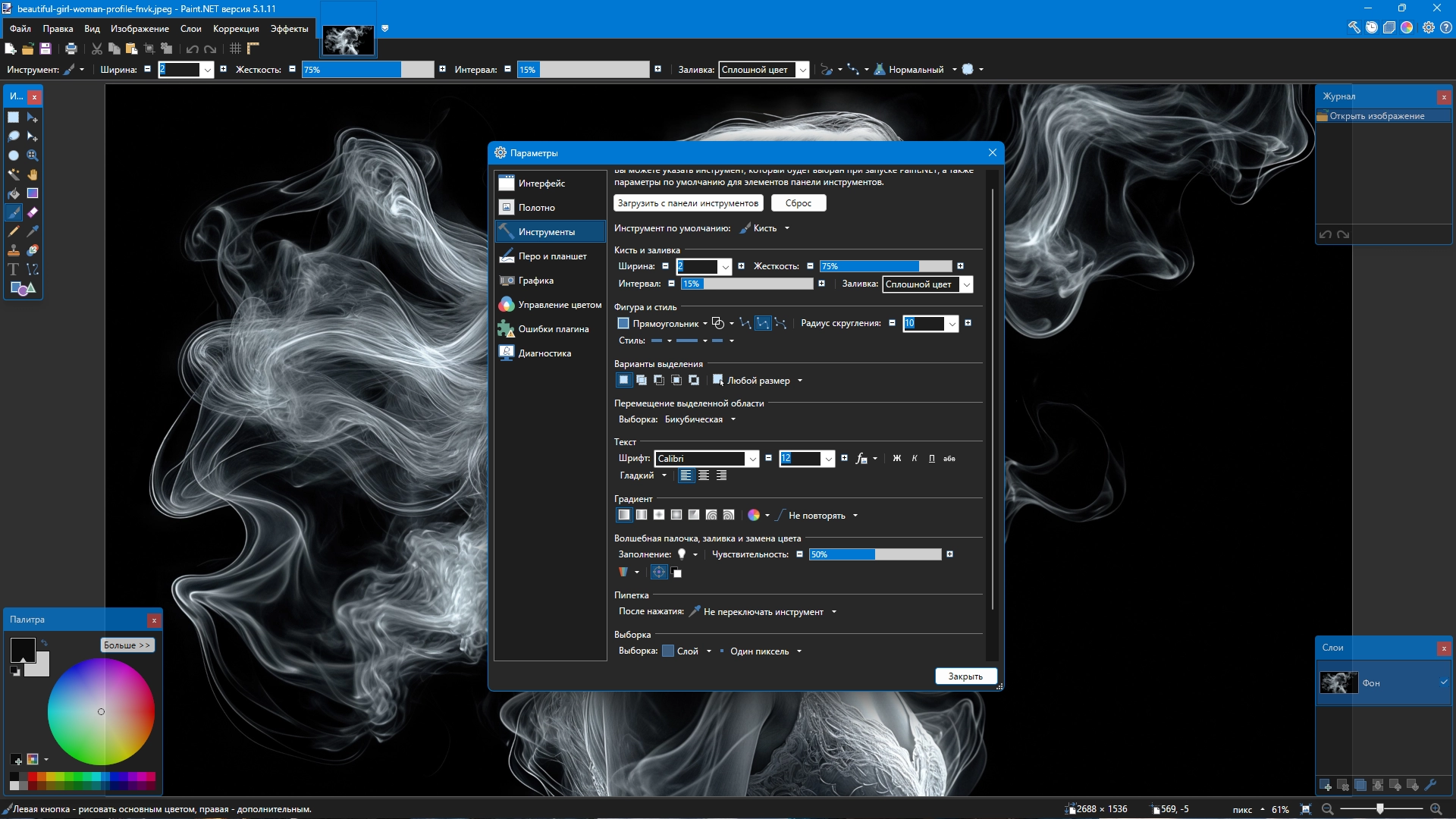
Task: Open font Calibri dropdown
Action: (x=752, y=459)
